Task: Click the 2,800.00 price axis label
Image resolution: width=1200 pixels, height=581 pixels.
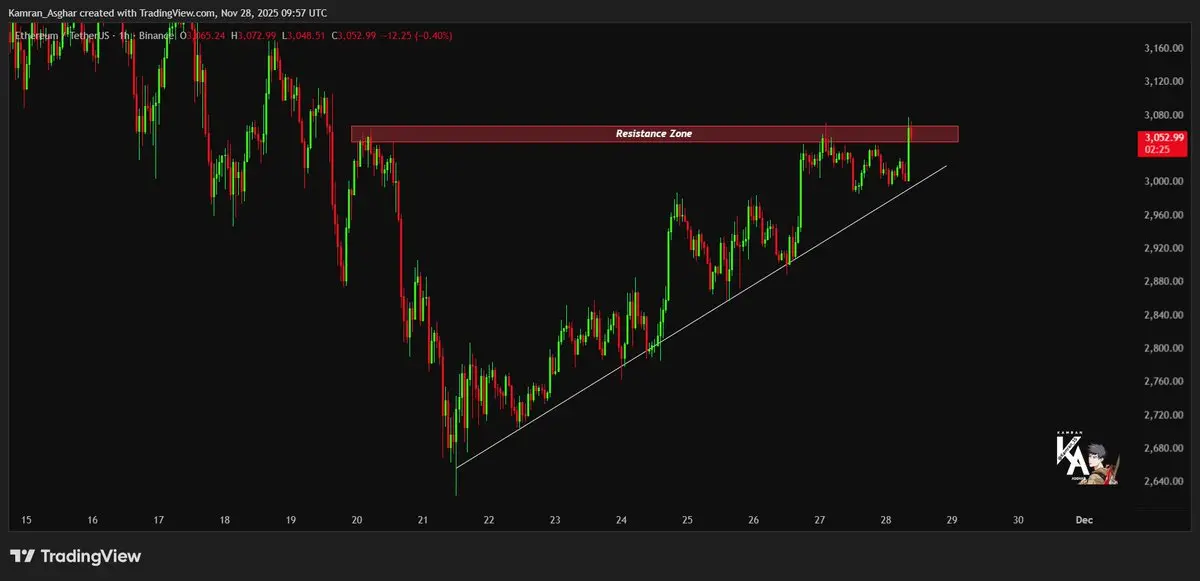Action: tap(1162, 348)
